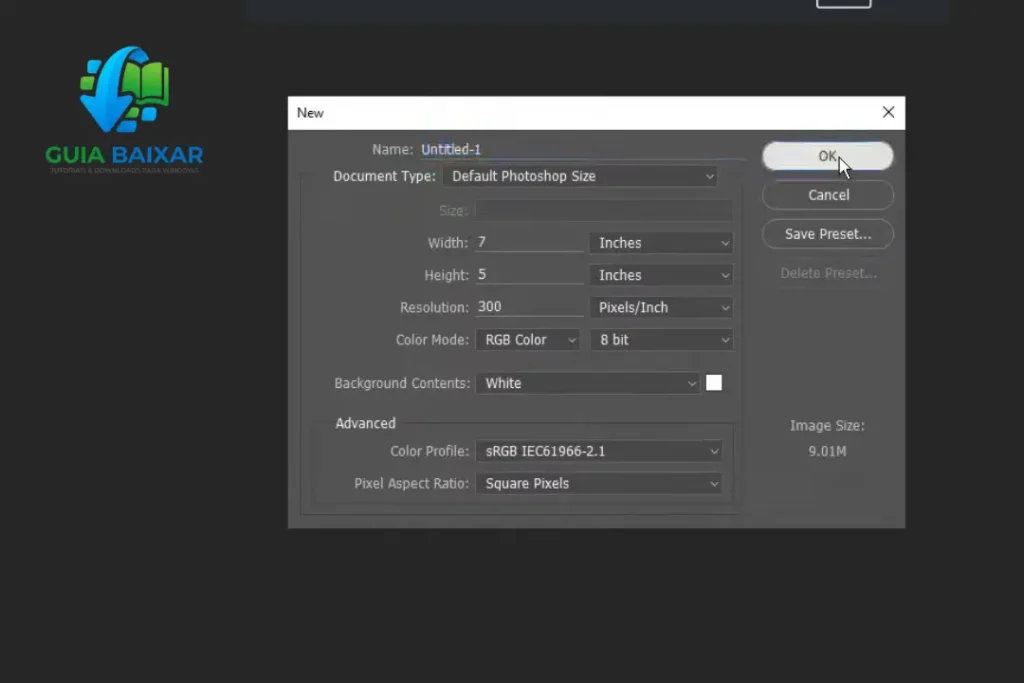Open the Pixels/Inch resolution units dropdown
The width and height of the screenshot is (1024, 683).
tap(661, 308)
